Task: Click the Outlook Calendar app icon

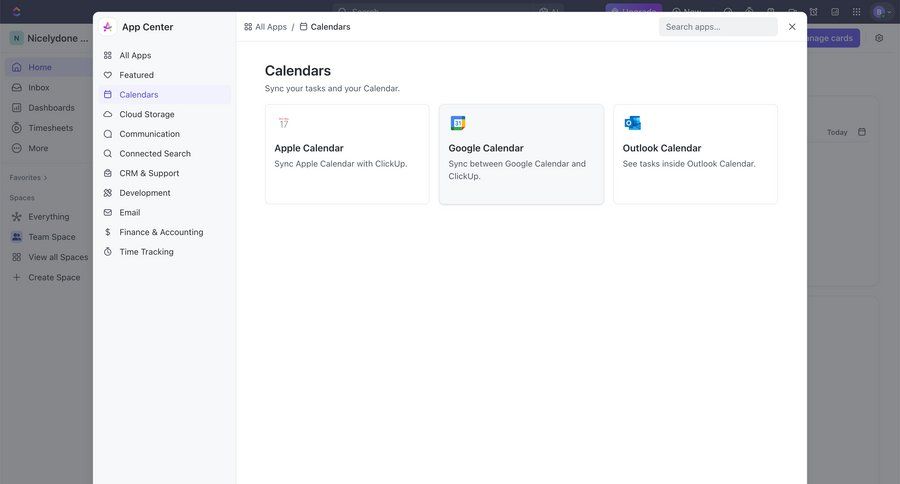Action: [632, 123]
